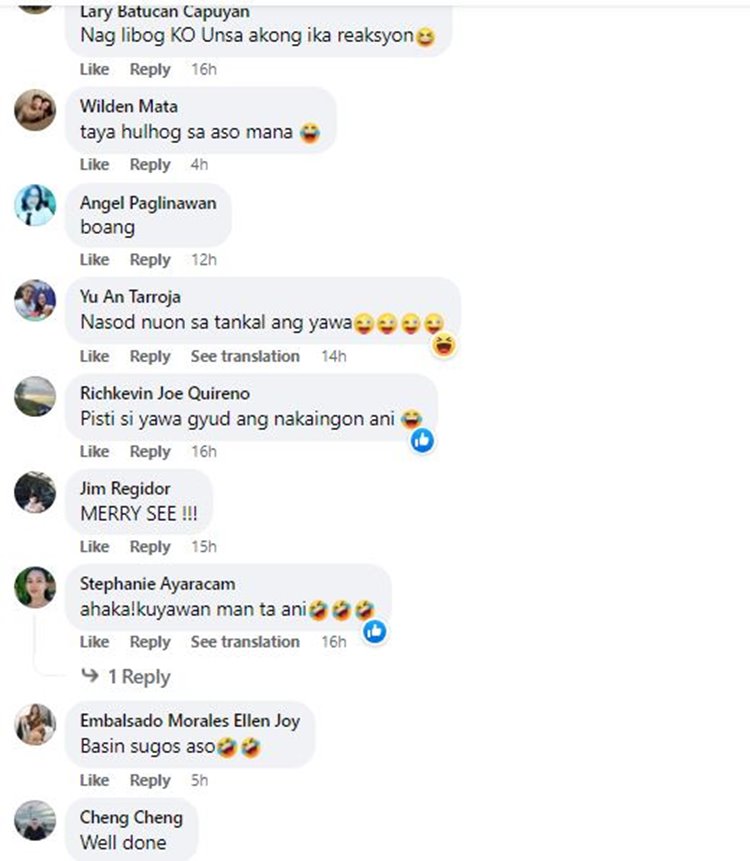Open Angel Paglinawan's profile avatar
Image resolution: width=750 pixels, height=861 pixels.
[35, 205]
